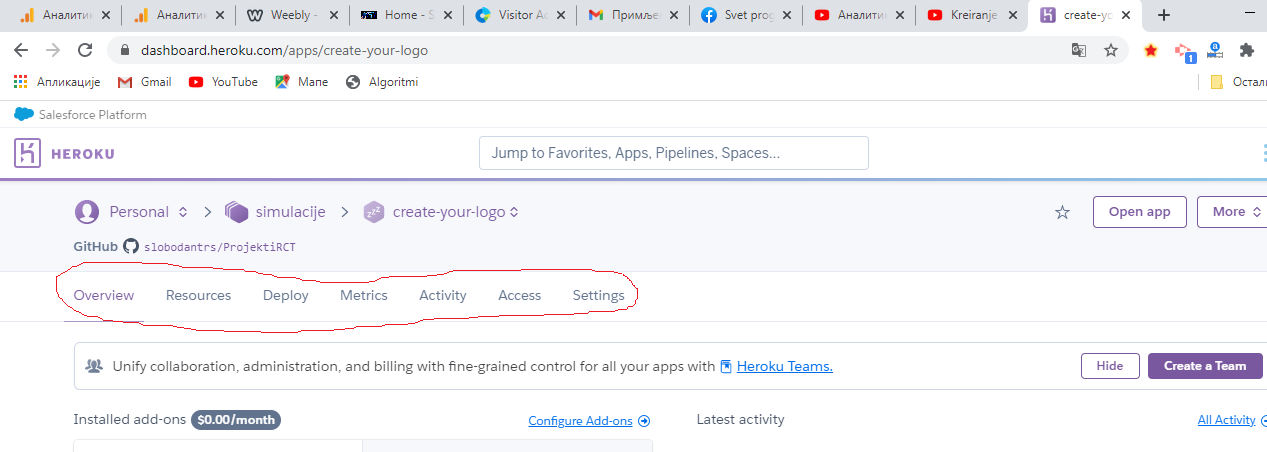Image resolution: width=1267 pixels, height=452 pixels.
Task: Open the Мапе maps bookmark
Action: point(302,82)
